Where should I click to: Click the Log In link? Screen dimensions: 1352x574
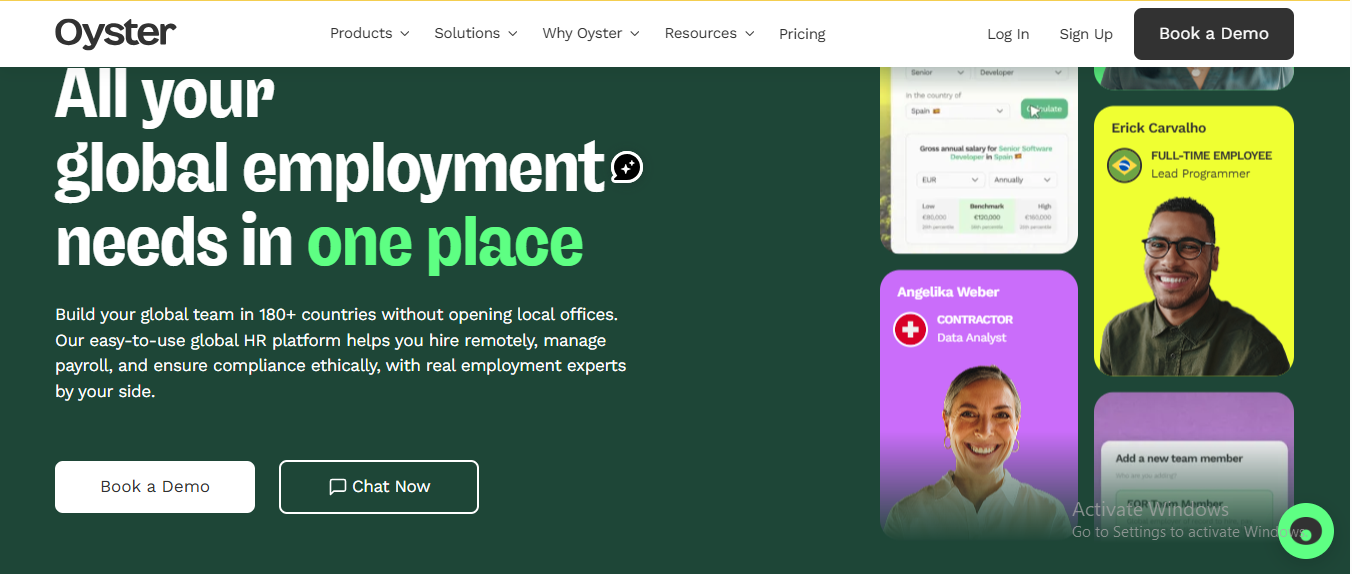click(x=1008, y=34)
